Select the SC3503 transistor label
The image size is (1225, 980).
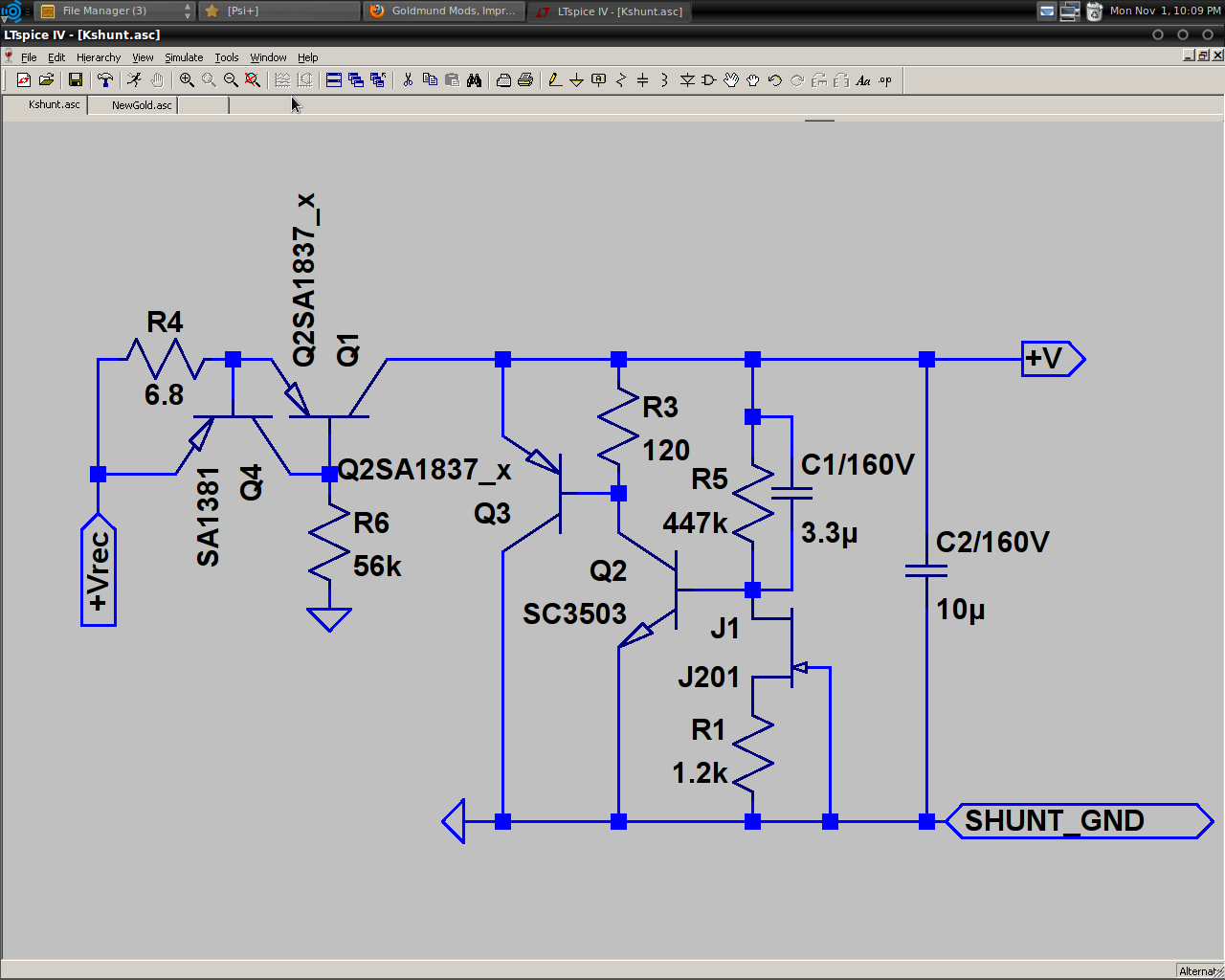tap(574, 613)
